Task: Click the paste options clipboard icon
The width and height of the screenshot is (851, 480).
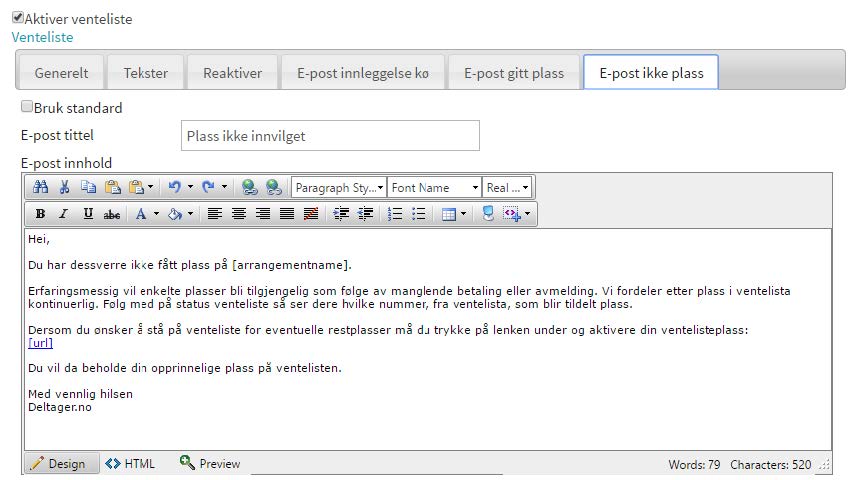Action: tap(136, 187)
